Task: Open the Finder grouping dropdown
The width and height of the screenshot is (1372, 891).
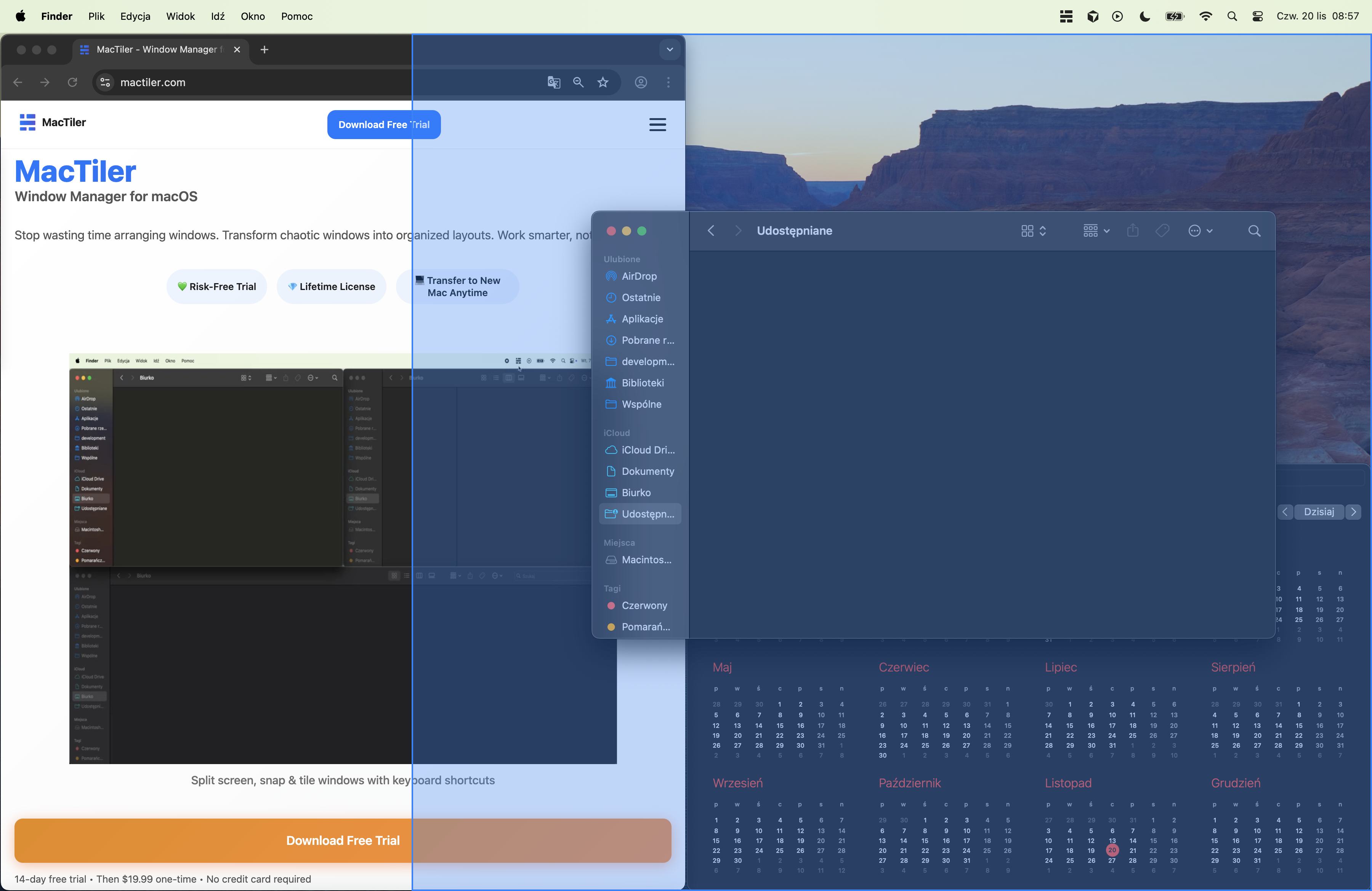Action: [1096, 231]
